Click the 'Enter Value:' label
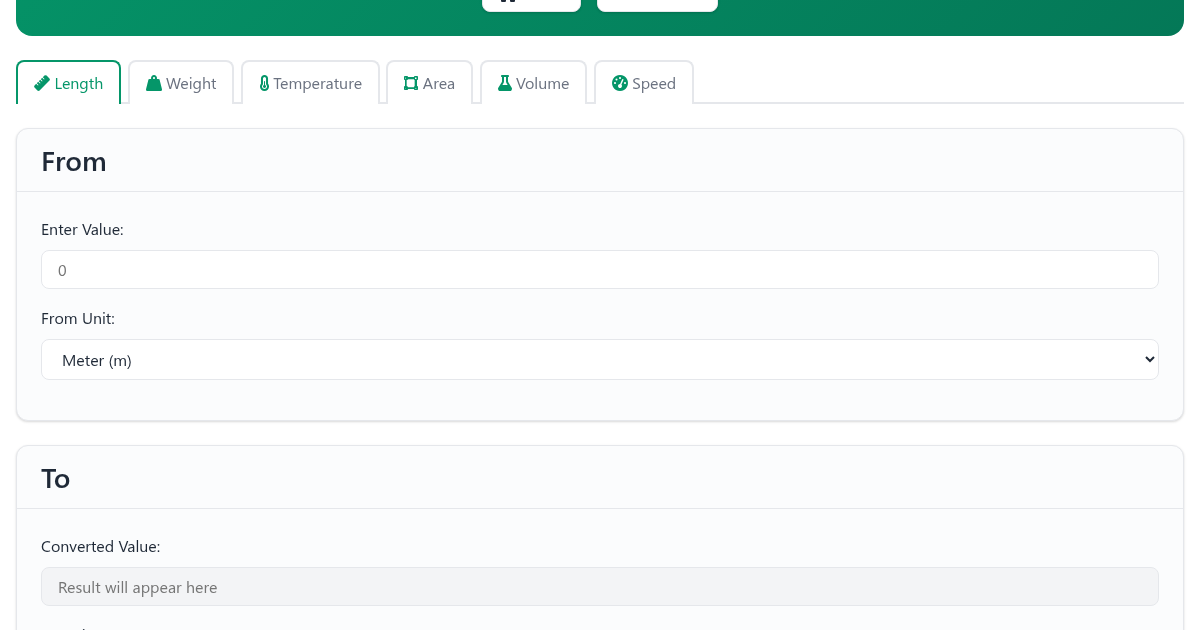Viewport: 1200px width, 630px height. coord(82,230)
